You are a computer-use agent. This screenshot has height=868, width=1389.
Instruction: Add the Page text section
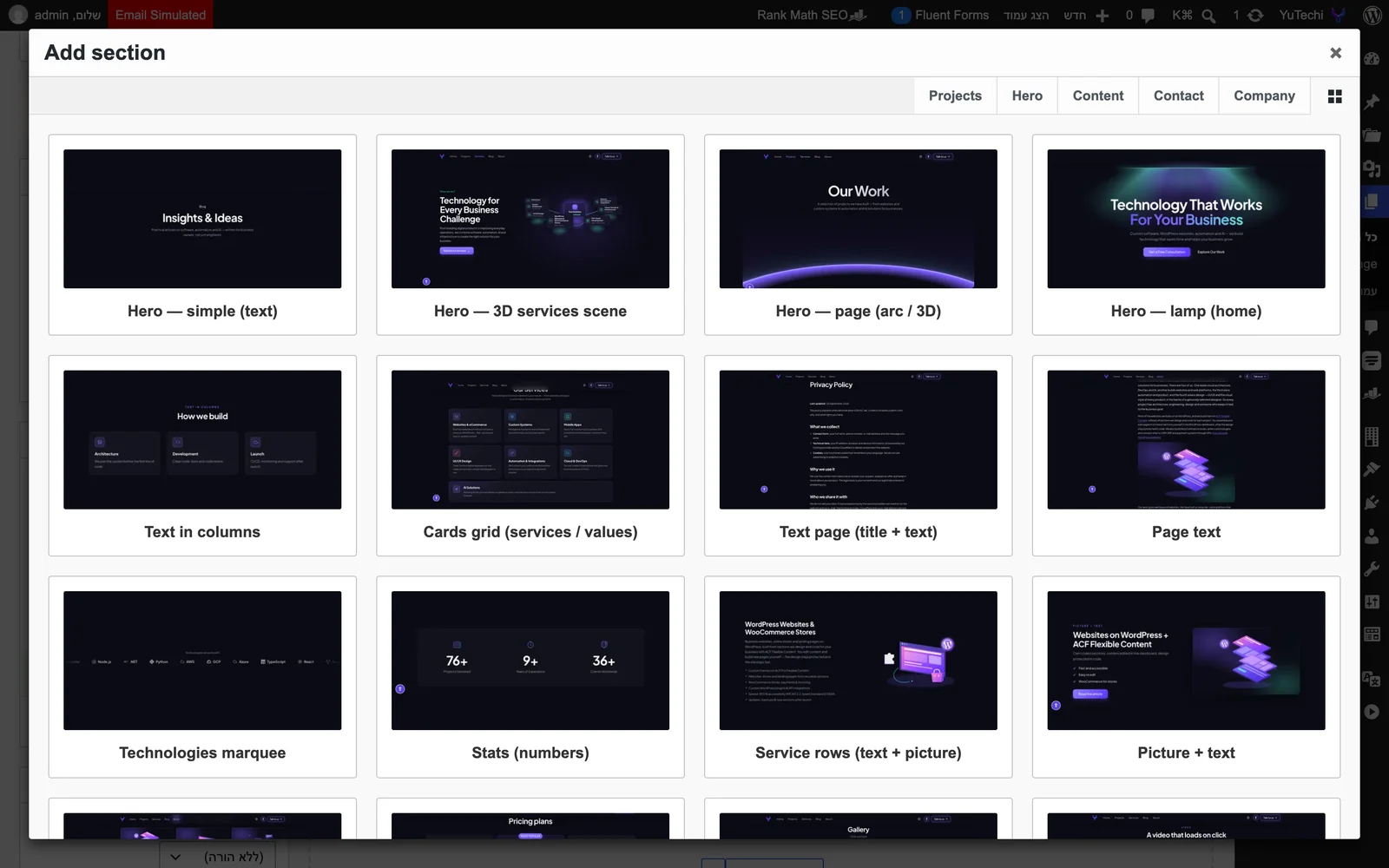(1186, 456)
